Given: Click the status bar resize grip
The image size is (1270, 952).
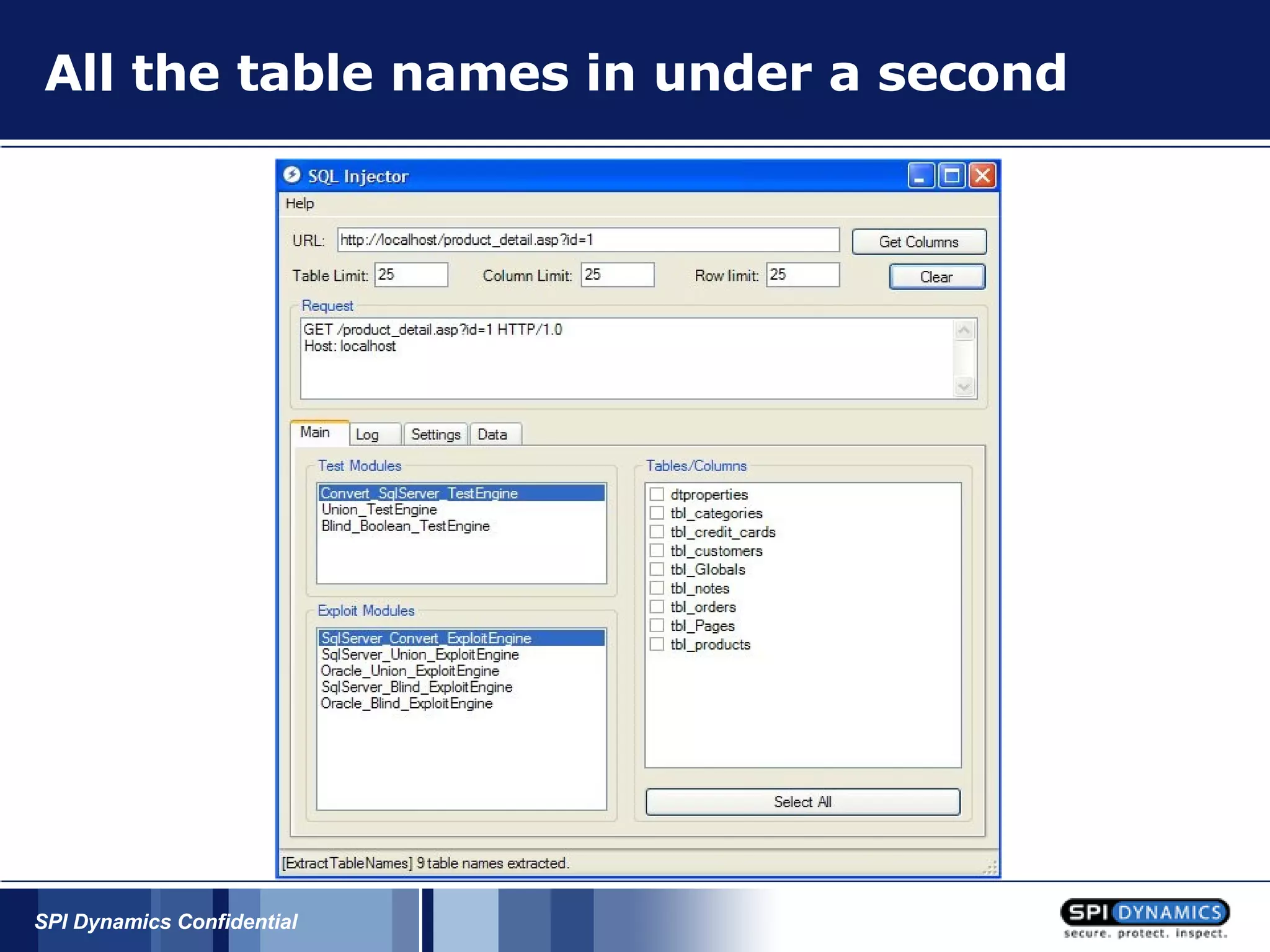Looking at the screenshot, I should coord(990,866).
